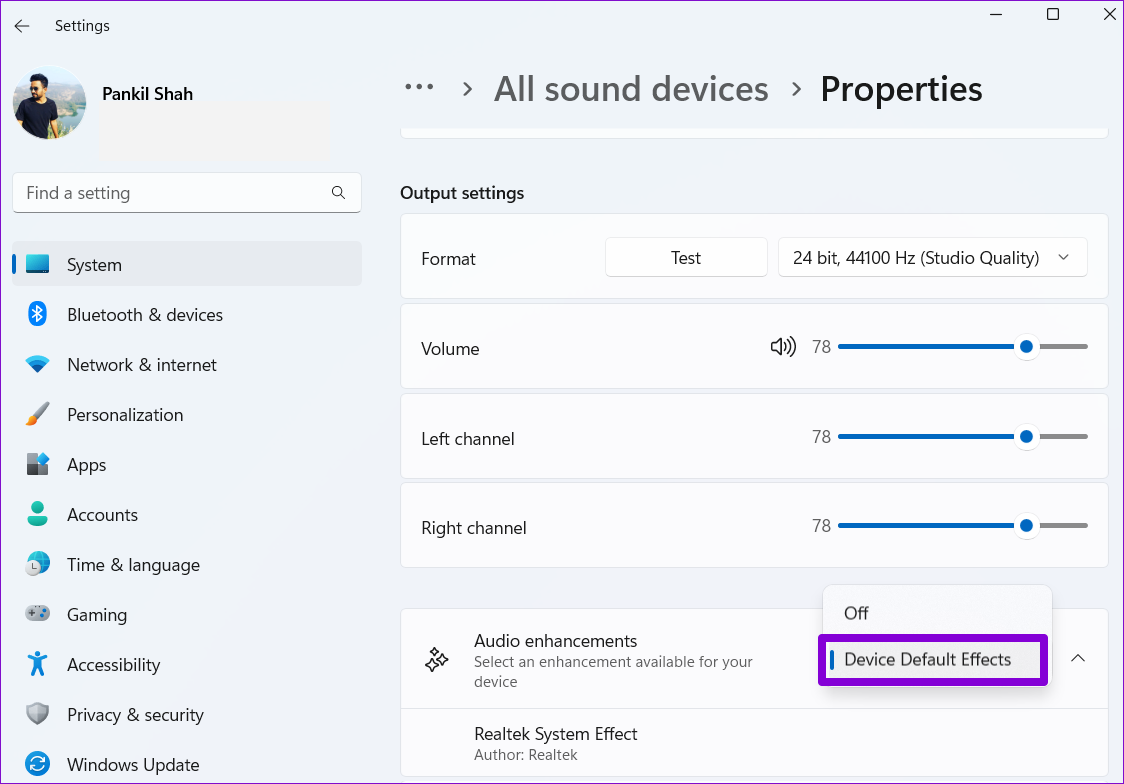
Task: Collapse the Audio enhancements section
Action: pyautogui.click(x=1078, y=658)
